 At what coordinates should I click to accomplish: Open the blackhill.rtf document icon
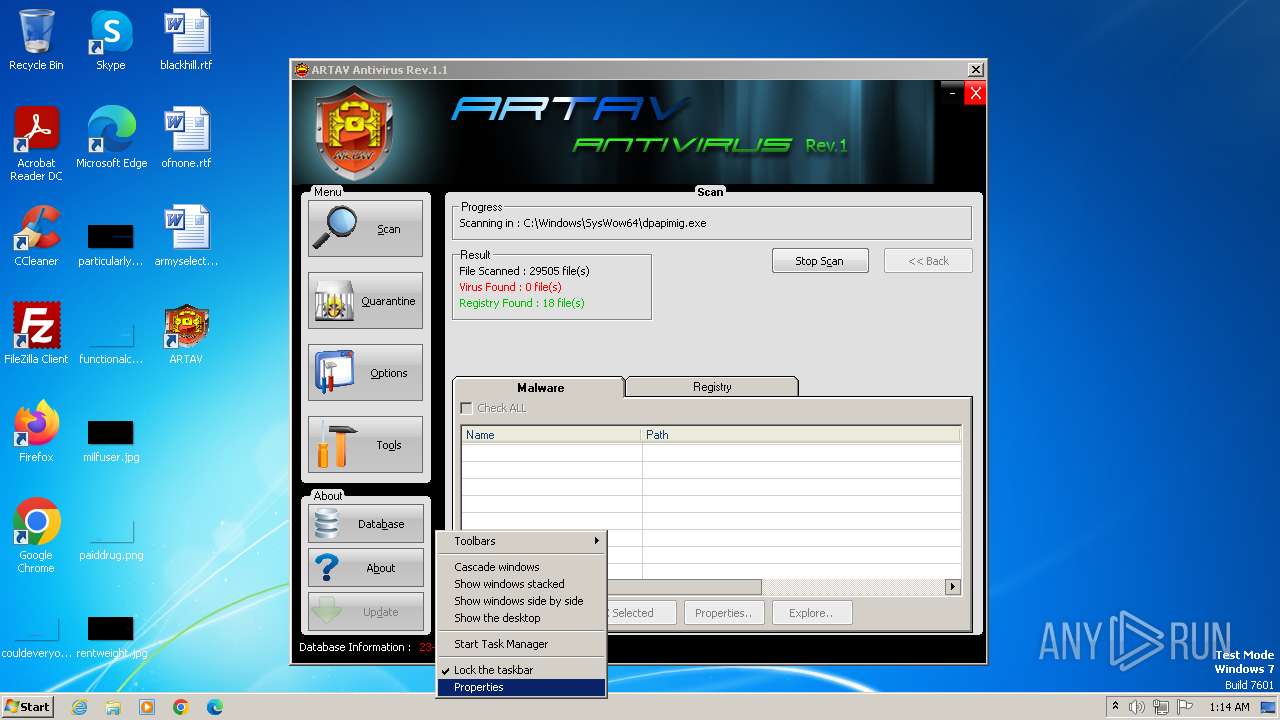[186, 40]
